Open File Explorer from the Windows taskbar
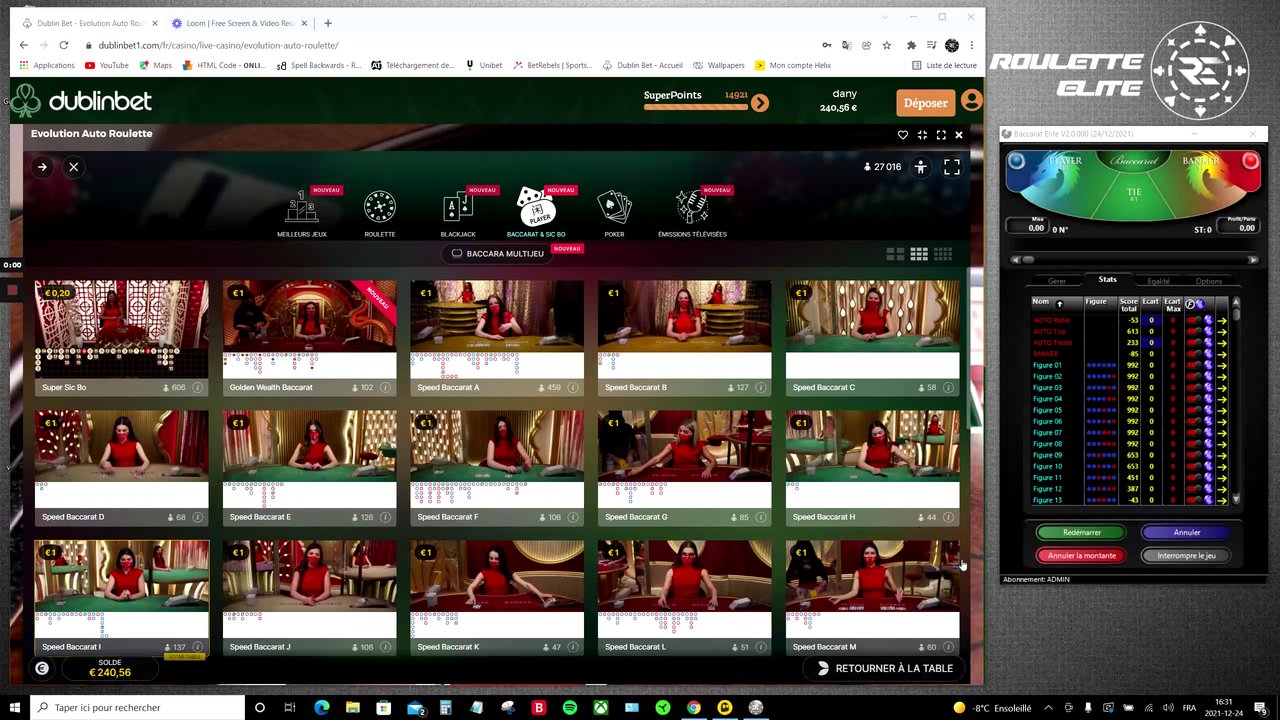Image resolution: width=1280 pixels, height=720 pixels. [352, 708]
